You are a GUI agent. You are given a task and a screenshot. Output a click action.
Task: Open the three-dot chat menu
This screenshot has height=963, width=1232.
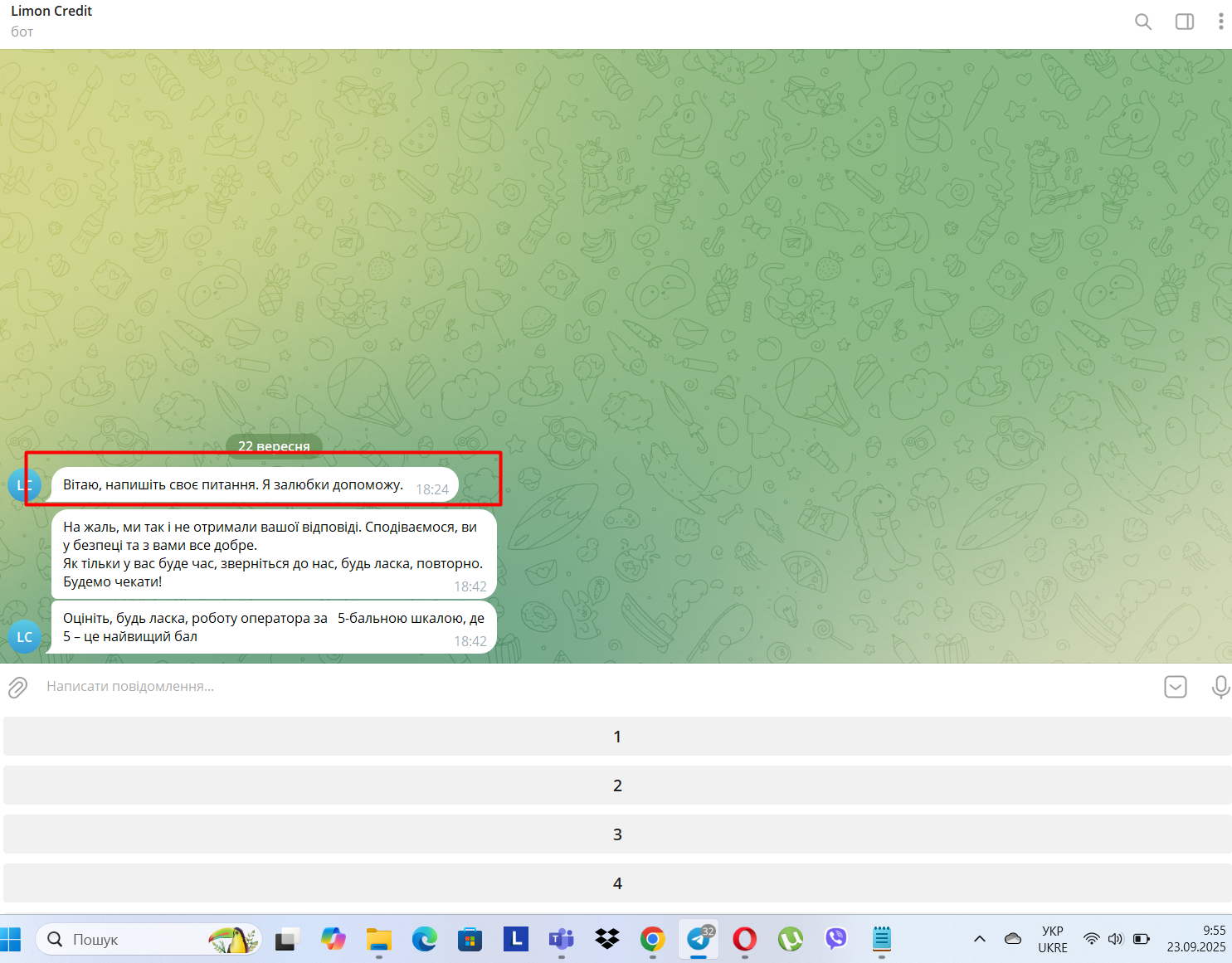point(1220,22)
